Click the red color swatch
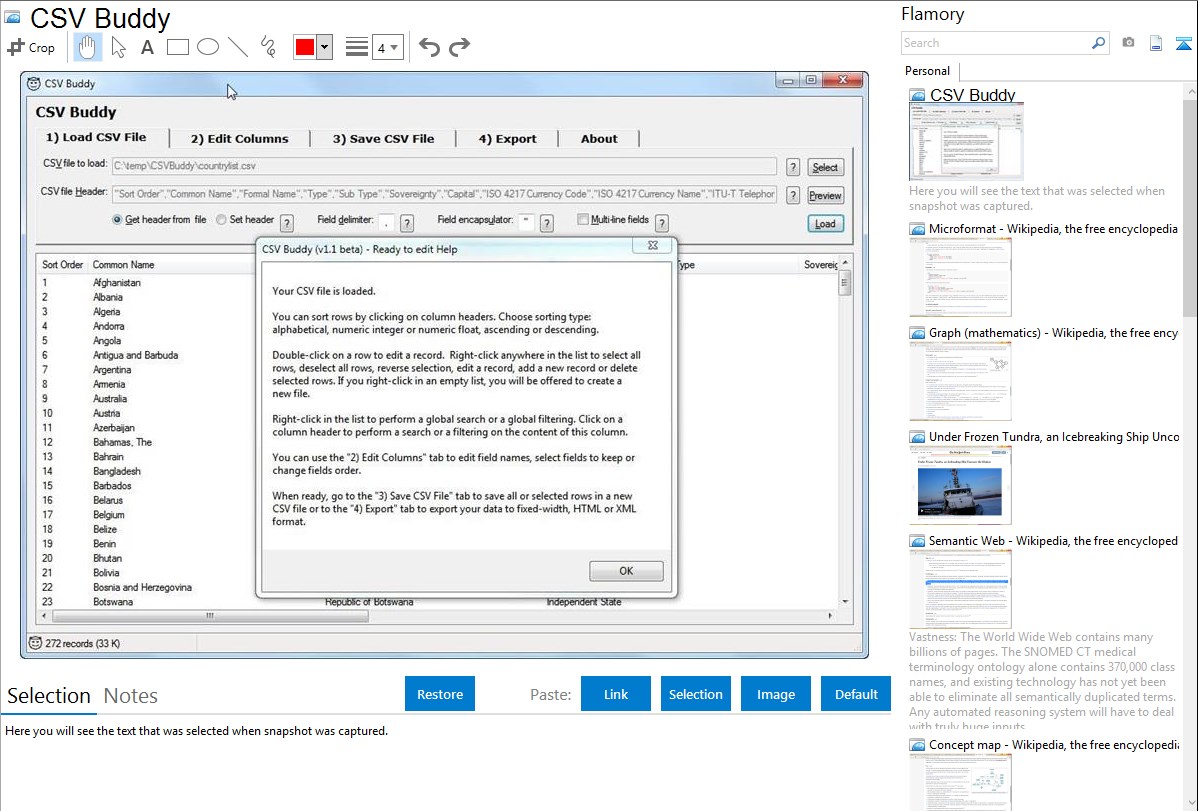The width and height of the screenshot is (1198, 811). 305,47
